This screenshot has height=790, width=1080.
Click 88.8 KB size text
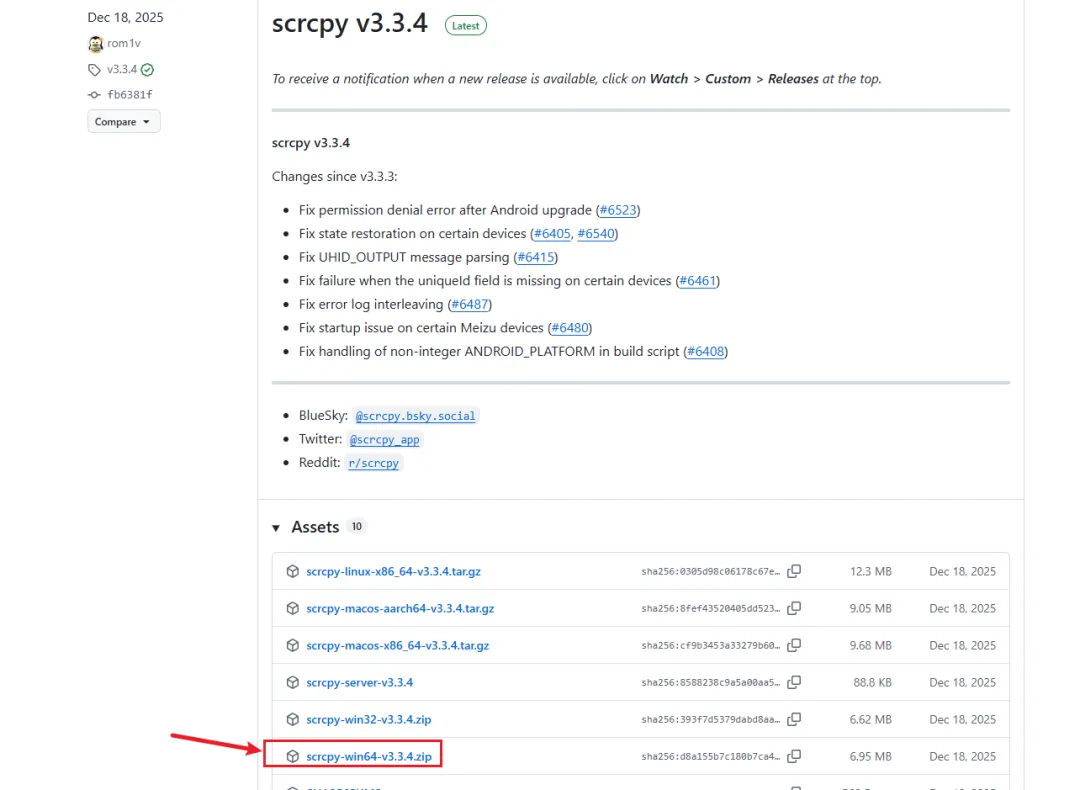[873, 682]
